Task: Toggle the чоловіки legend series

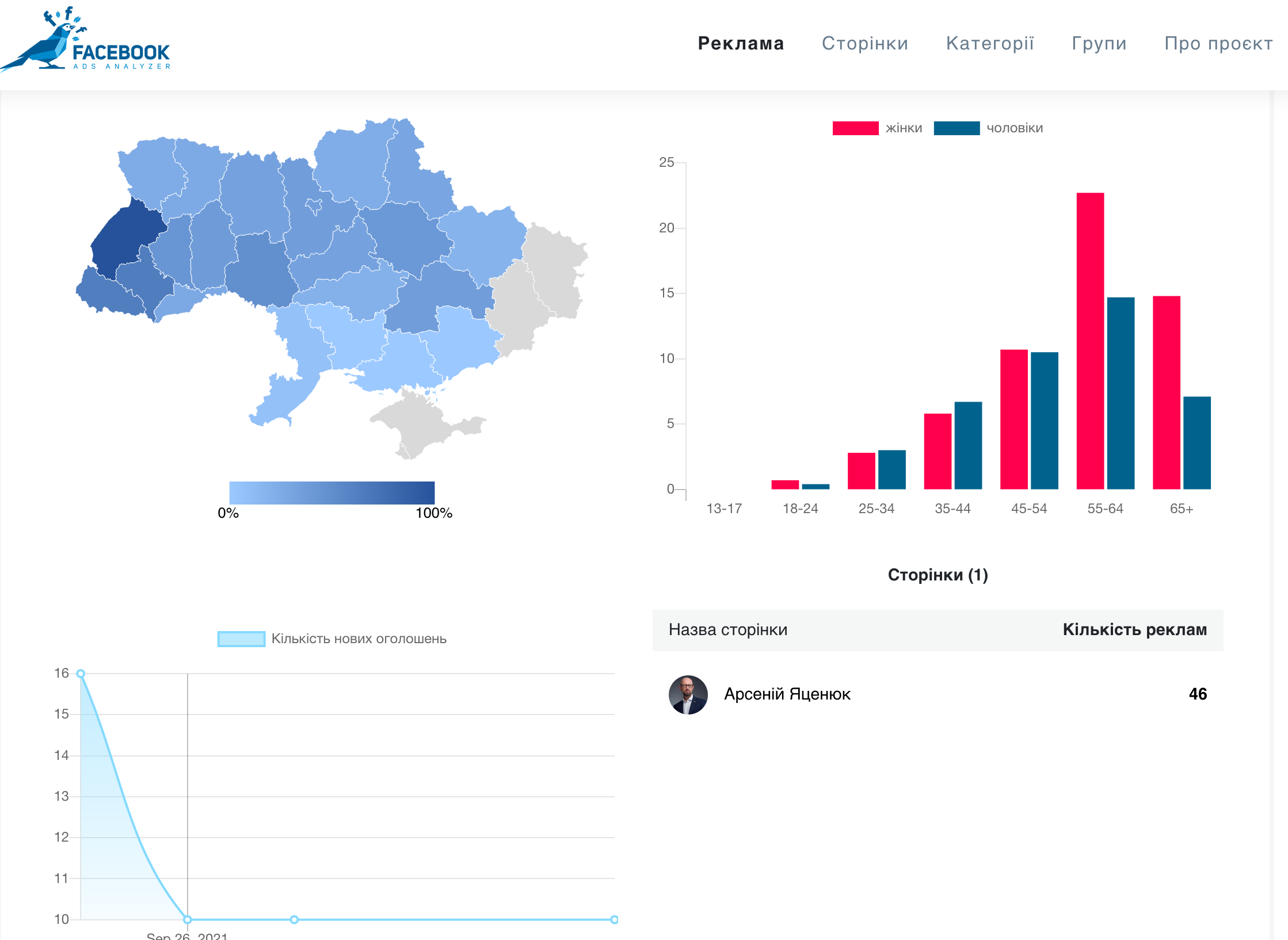Action: coord(957,128)
